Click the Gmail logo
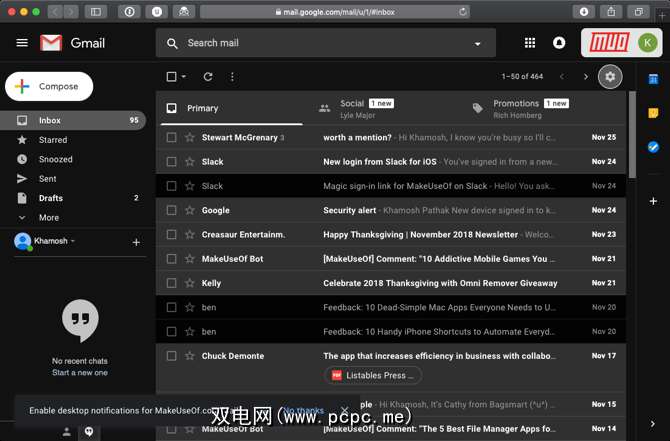This screenshot has width=670, height=441. (73, 43)
